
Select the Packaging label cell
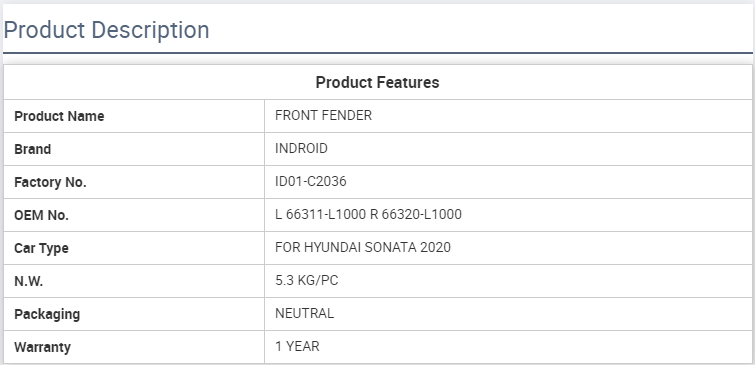pyautogui.click(x=134, y=314)
